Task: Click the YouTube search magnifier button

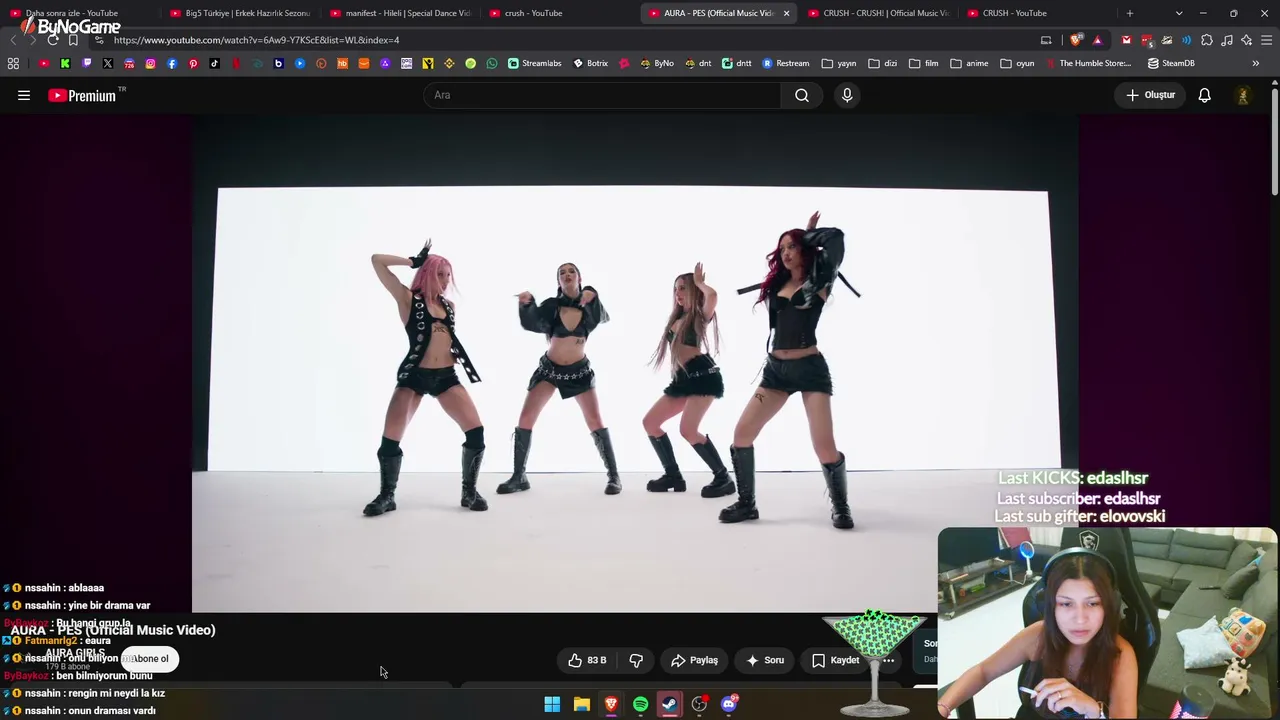Action: 802,95
